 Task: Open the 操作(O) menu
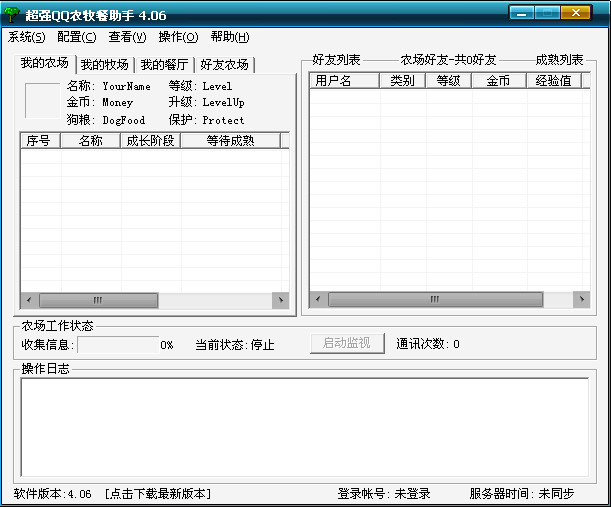coord(178,37)
